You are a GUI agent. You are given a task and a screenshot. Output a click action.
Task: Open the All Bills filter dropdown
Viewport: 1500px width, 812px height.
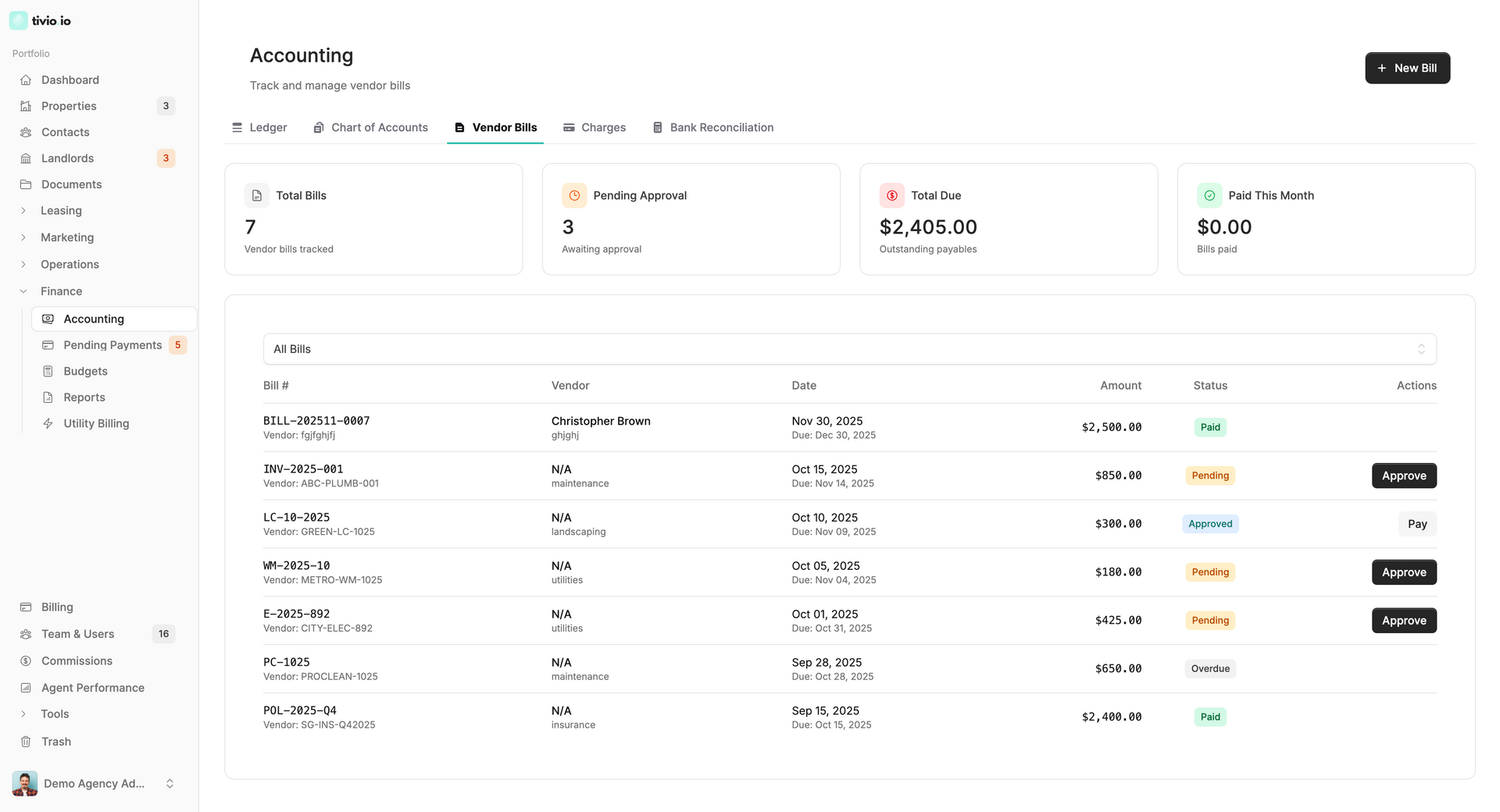click(849, 349)
